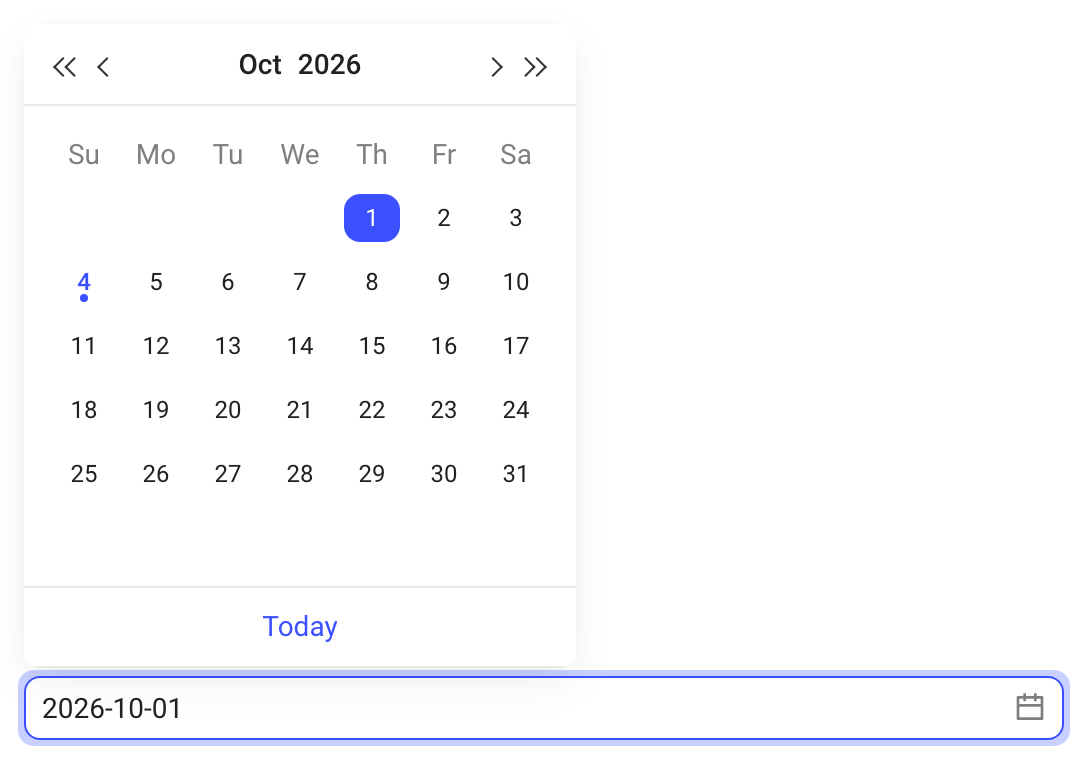Open the month selector showing Oct

(x=260, y=65)
